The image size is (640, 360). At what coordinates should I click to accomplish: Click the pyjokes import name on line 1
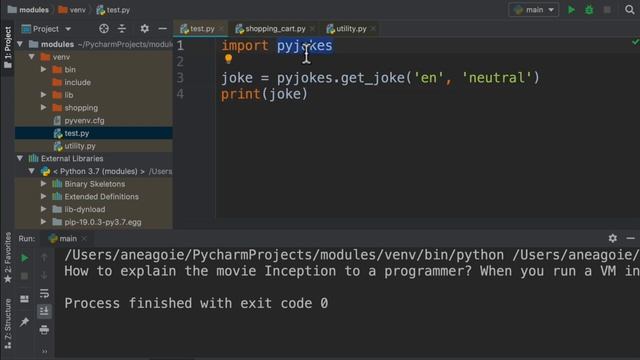coord(304,46)
